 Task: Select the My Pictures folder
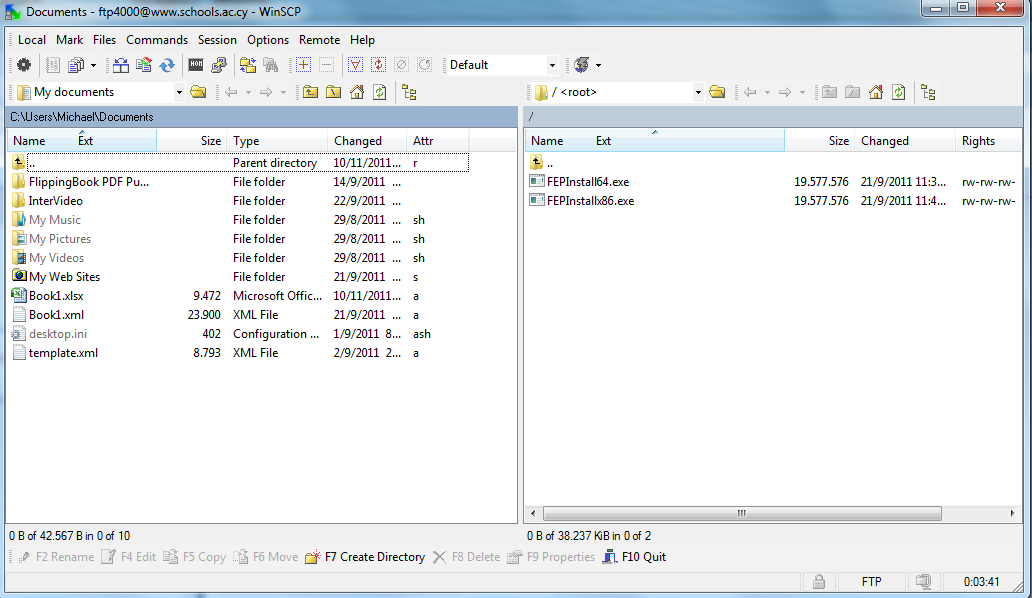tap(60, 239)
